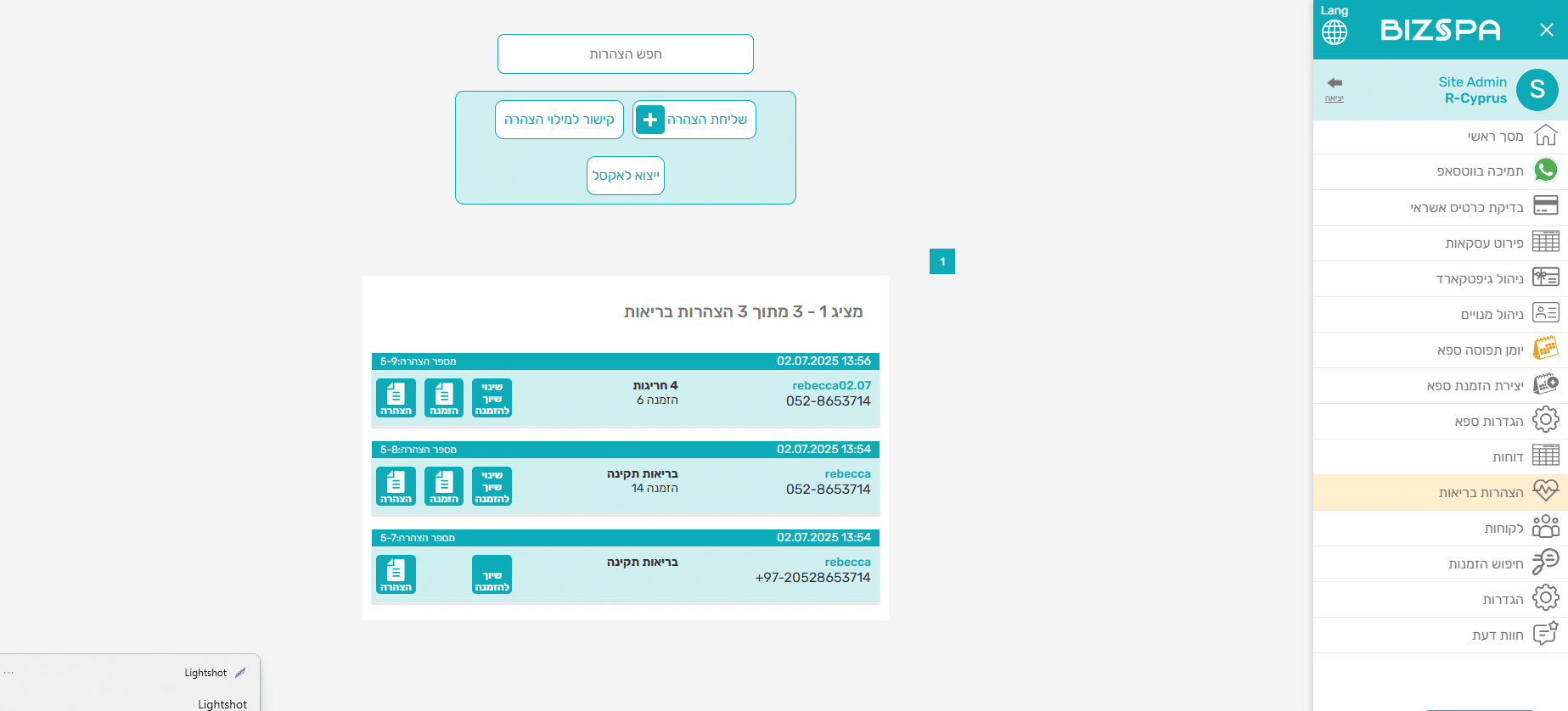Click the WhatsApp support icon
Screen dimensions: 1568x711
pyautogui.click(x=1545, y=171)
